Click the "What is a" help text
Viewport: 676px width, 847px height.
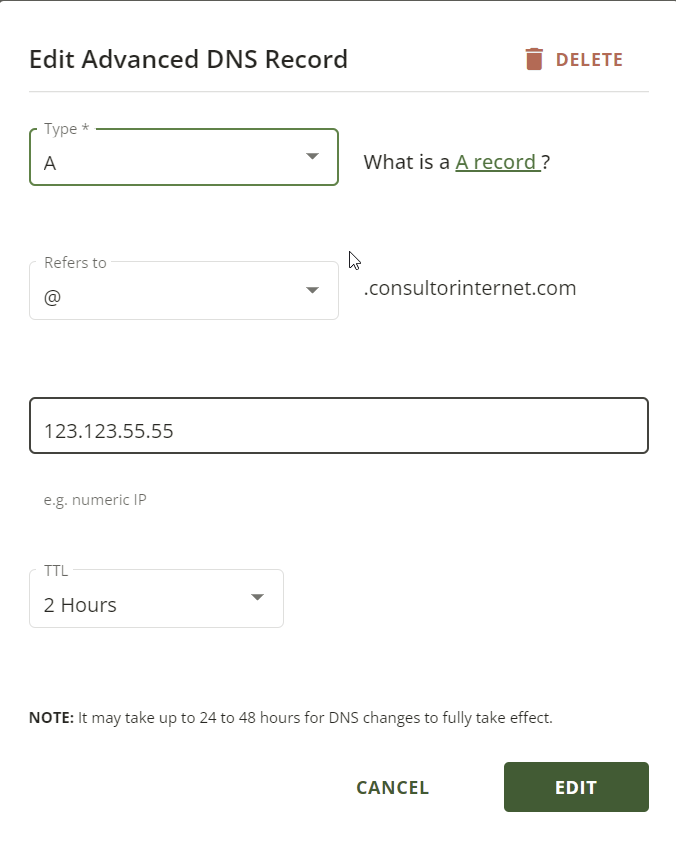click(x=406, y=162)
